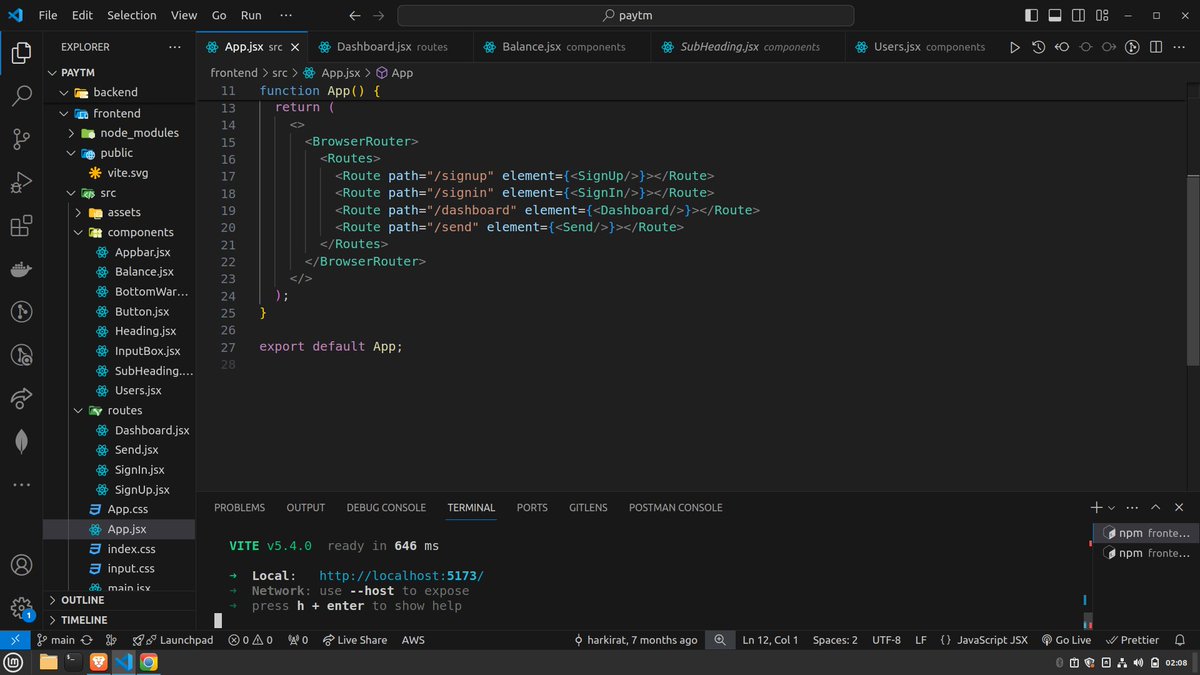Open the MongoDB leaf icon view

[x=21, y=441]
